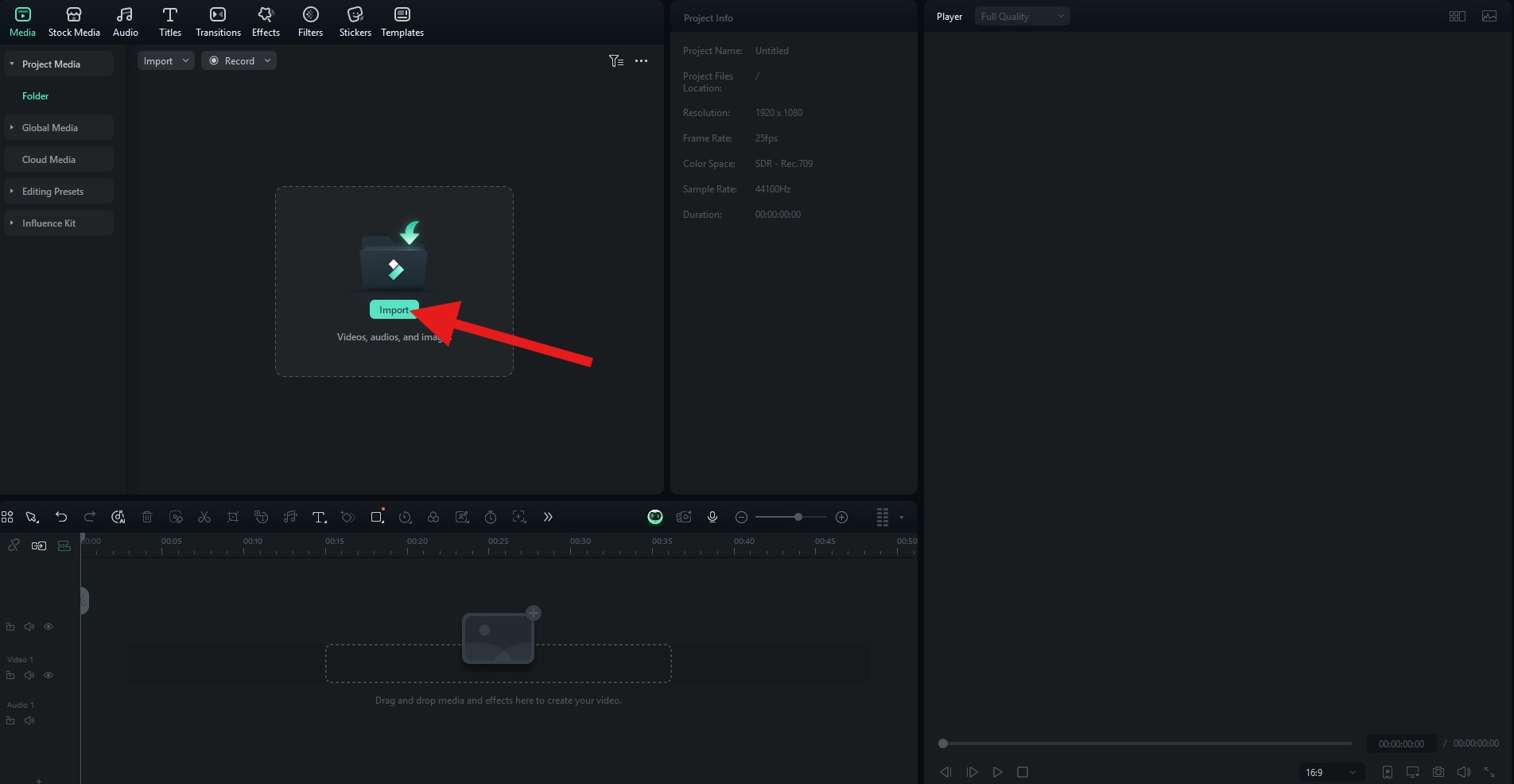Screen dimensions: 1514x784
Task: Undo the last action
Action: (61, 517)
